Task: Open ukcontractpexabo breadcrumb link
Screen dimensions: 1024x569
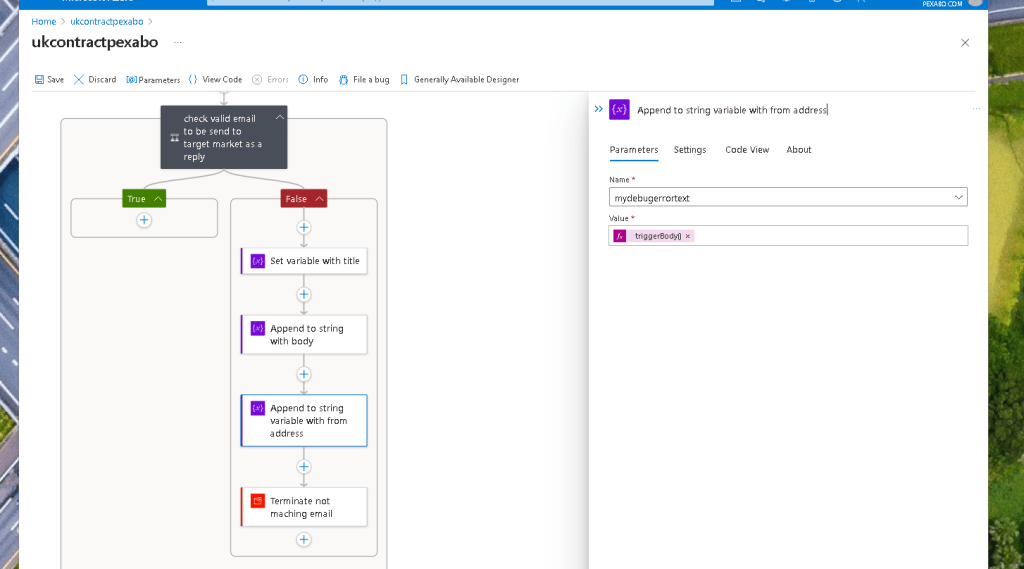Action: pos(106,22)
